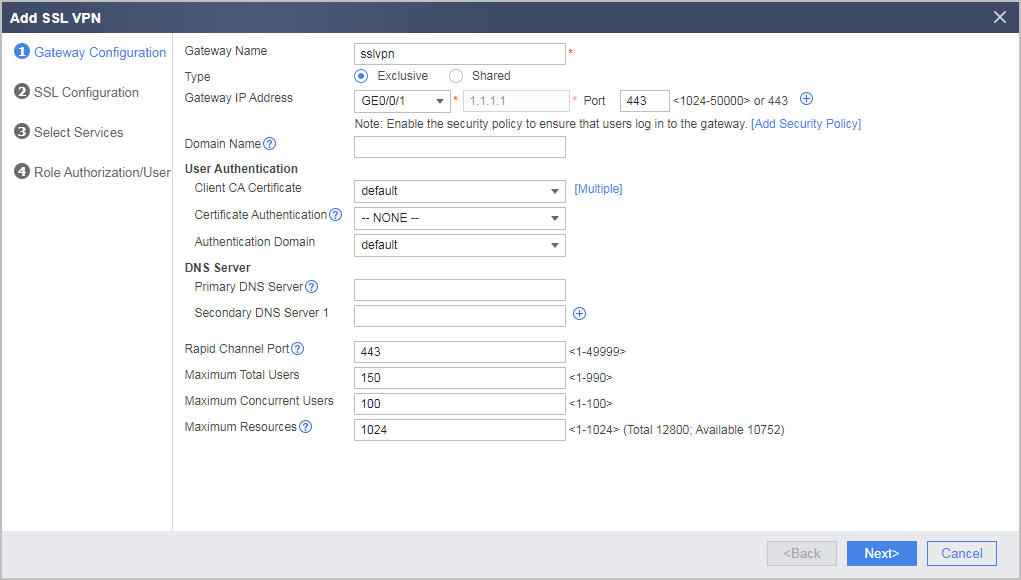The image size is (1021, 580).
Task: Click the Maximum Resources help icon
Action: (x=305, y=427)
